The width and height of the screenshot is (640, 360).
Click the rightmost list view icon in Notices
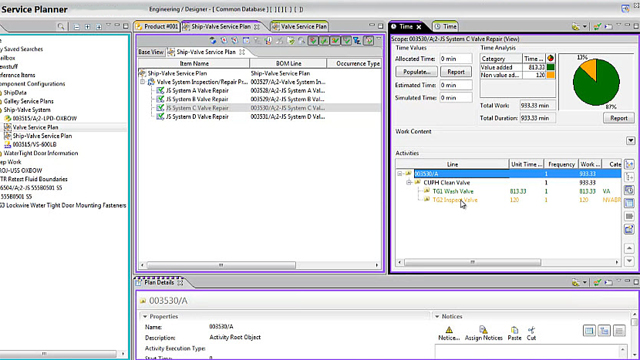click(619, 331)
